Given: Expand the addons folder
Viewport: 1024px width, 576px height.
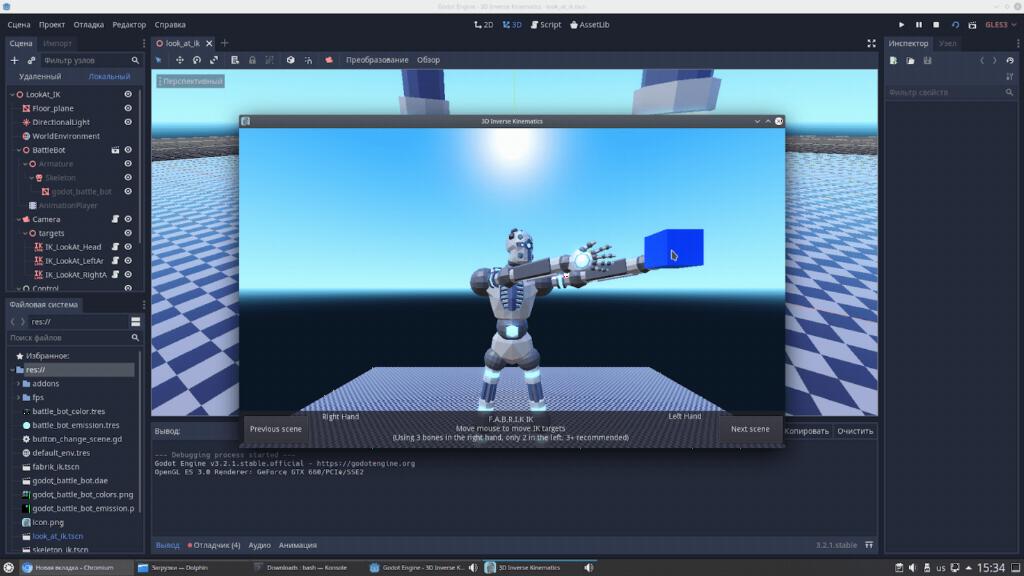Looking at the screenshot, I should click(18, 384).
